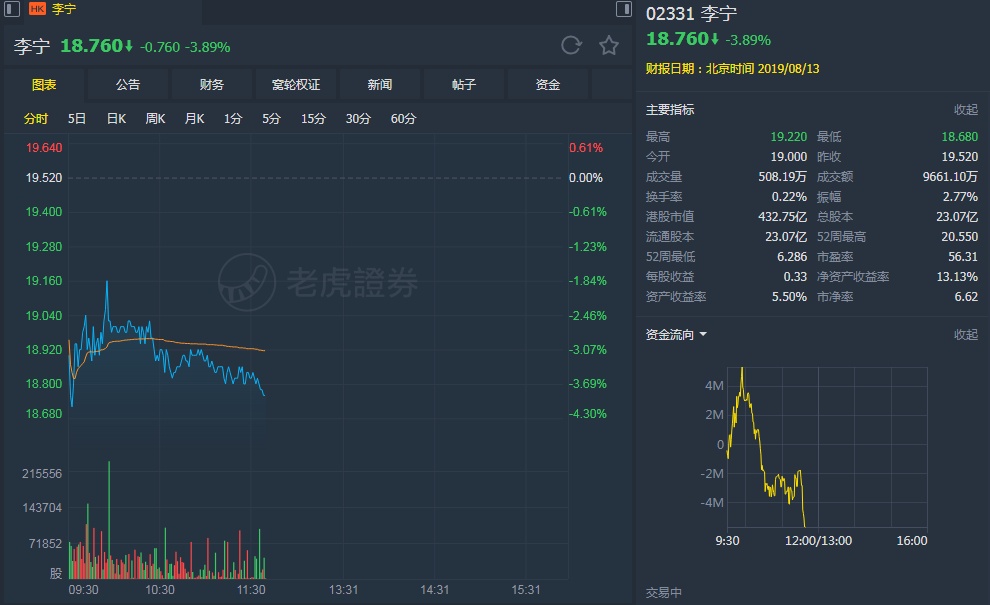
Task: Click the 帖子 tab button
Action: click(464, 85)
